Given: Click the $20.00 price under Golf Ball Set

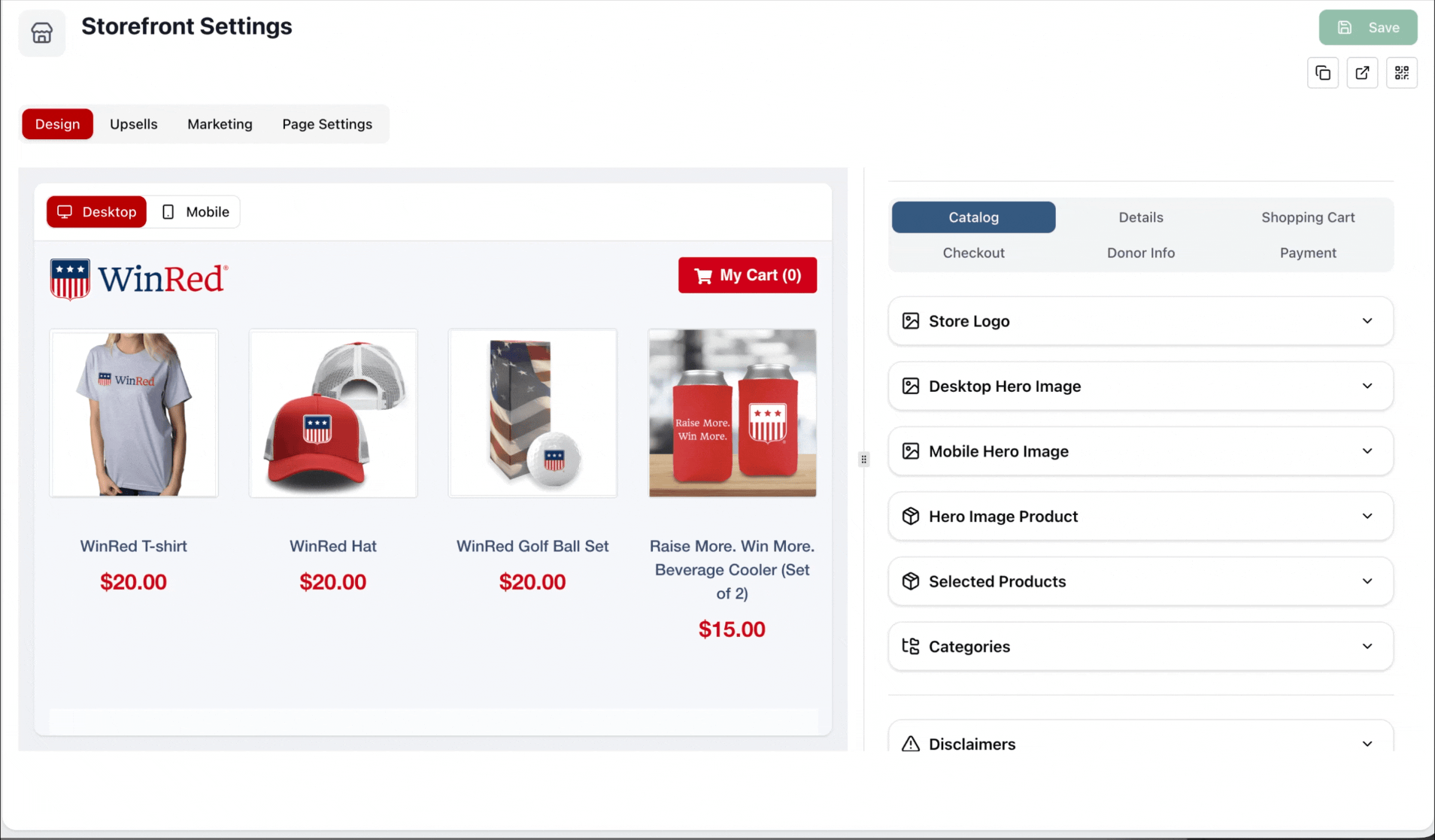Looking at the screenshot, I should tap(532, 582).
